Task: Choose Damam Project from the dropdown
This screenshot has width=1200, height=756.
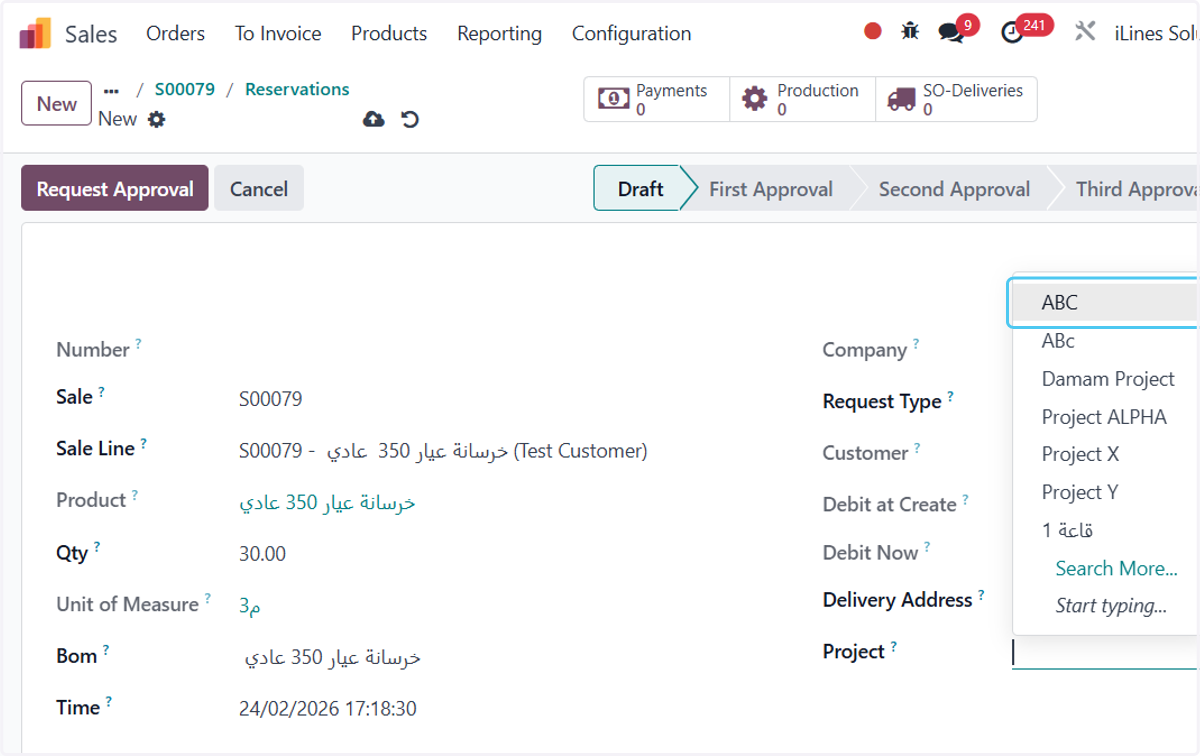Action: [1105, 379]
